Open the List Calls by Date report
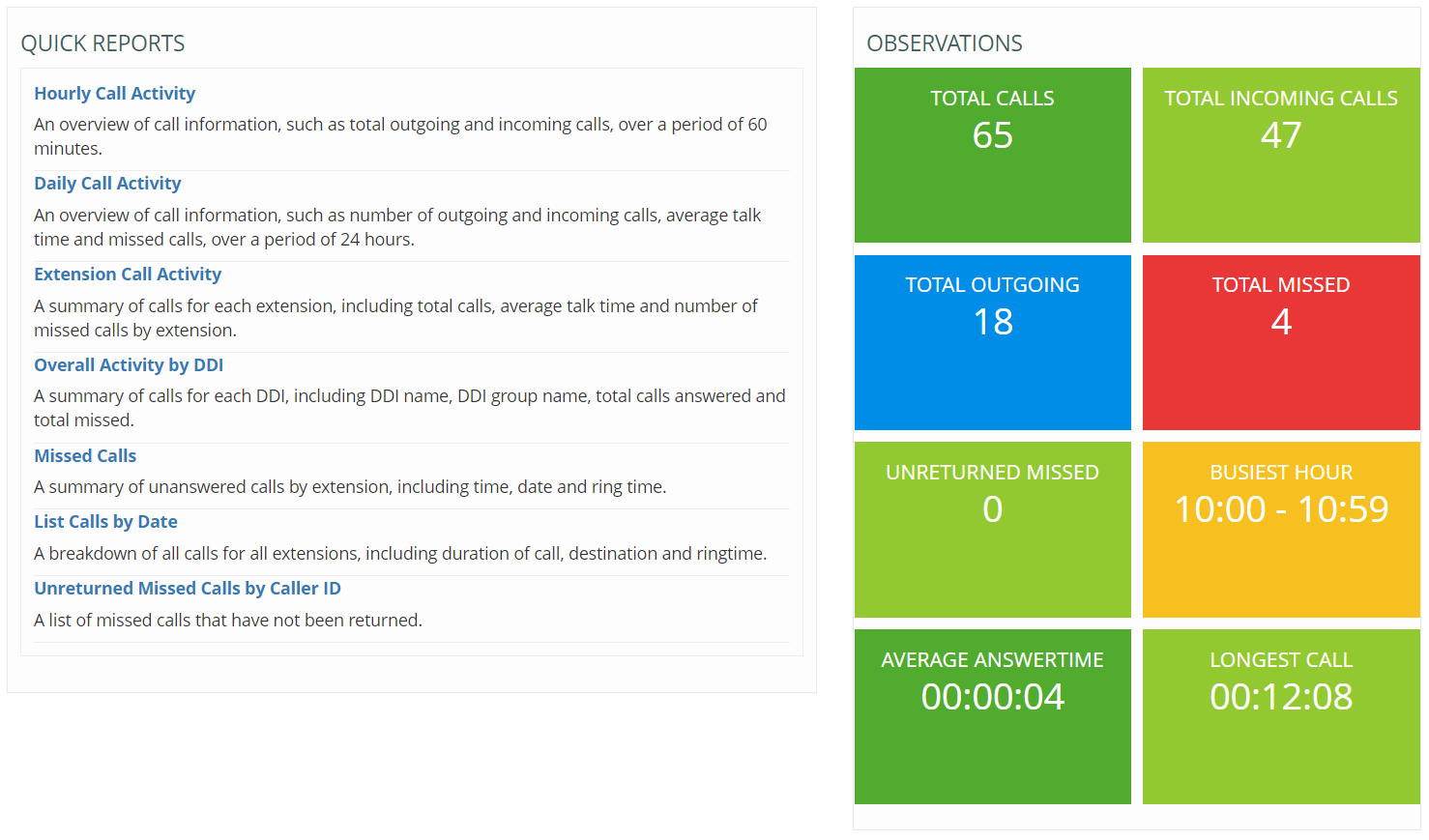The height and width of the screenshot is (840, 1429). (105, 521)
